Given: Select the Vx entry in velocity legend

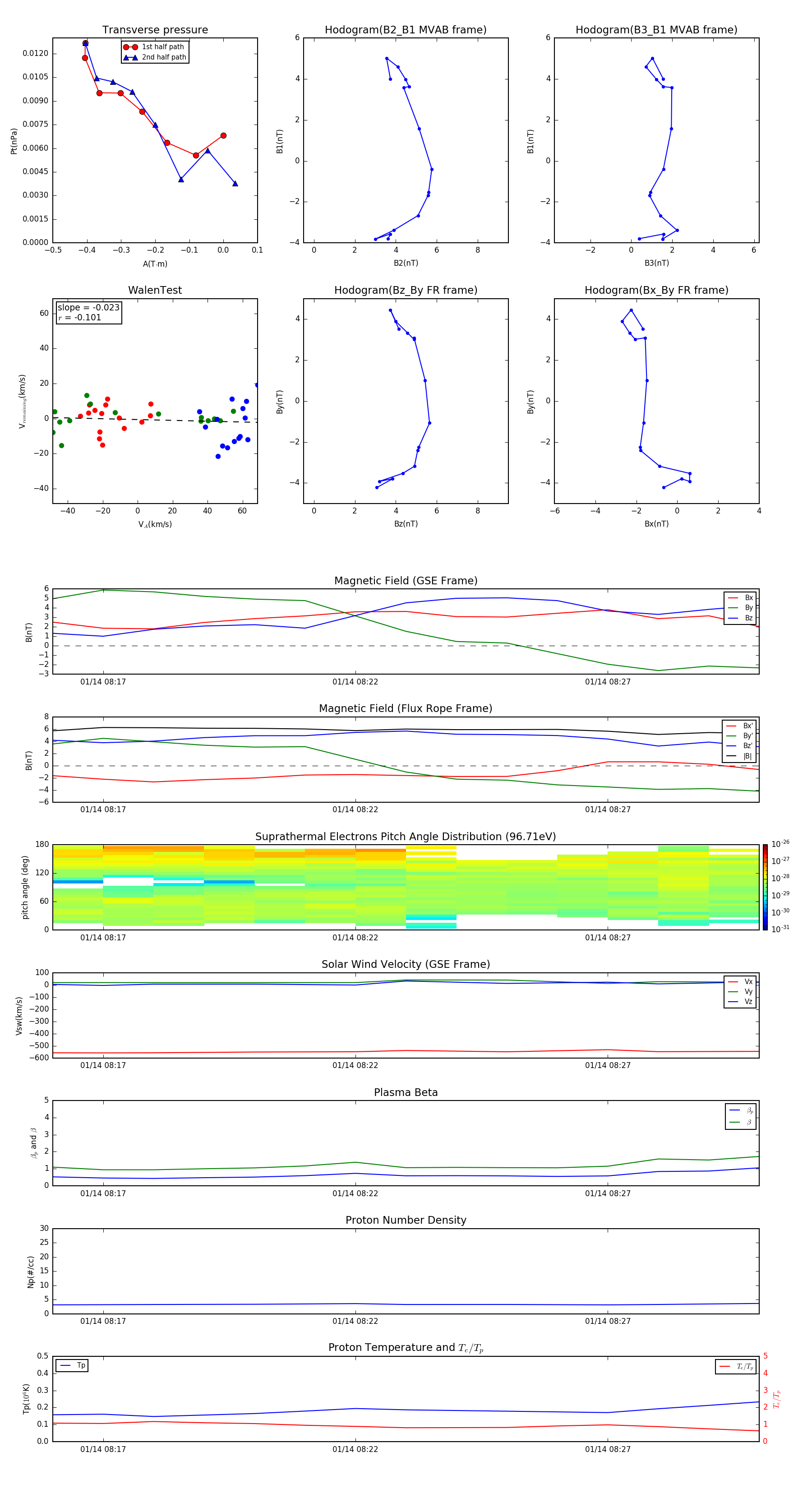Looking at the screenshot, I should (740, 981).
